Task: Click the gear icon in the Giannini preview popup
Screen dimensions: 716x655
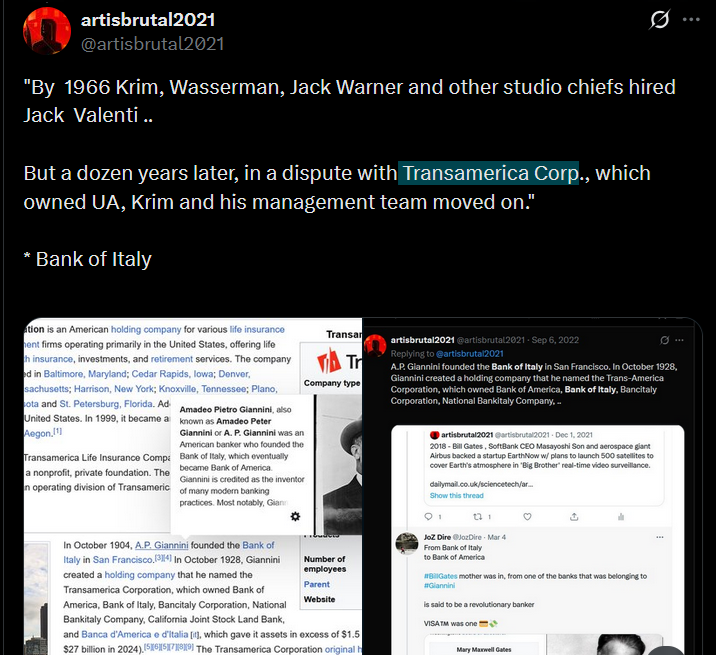Action: tap(295, 516)
